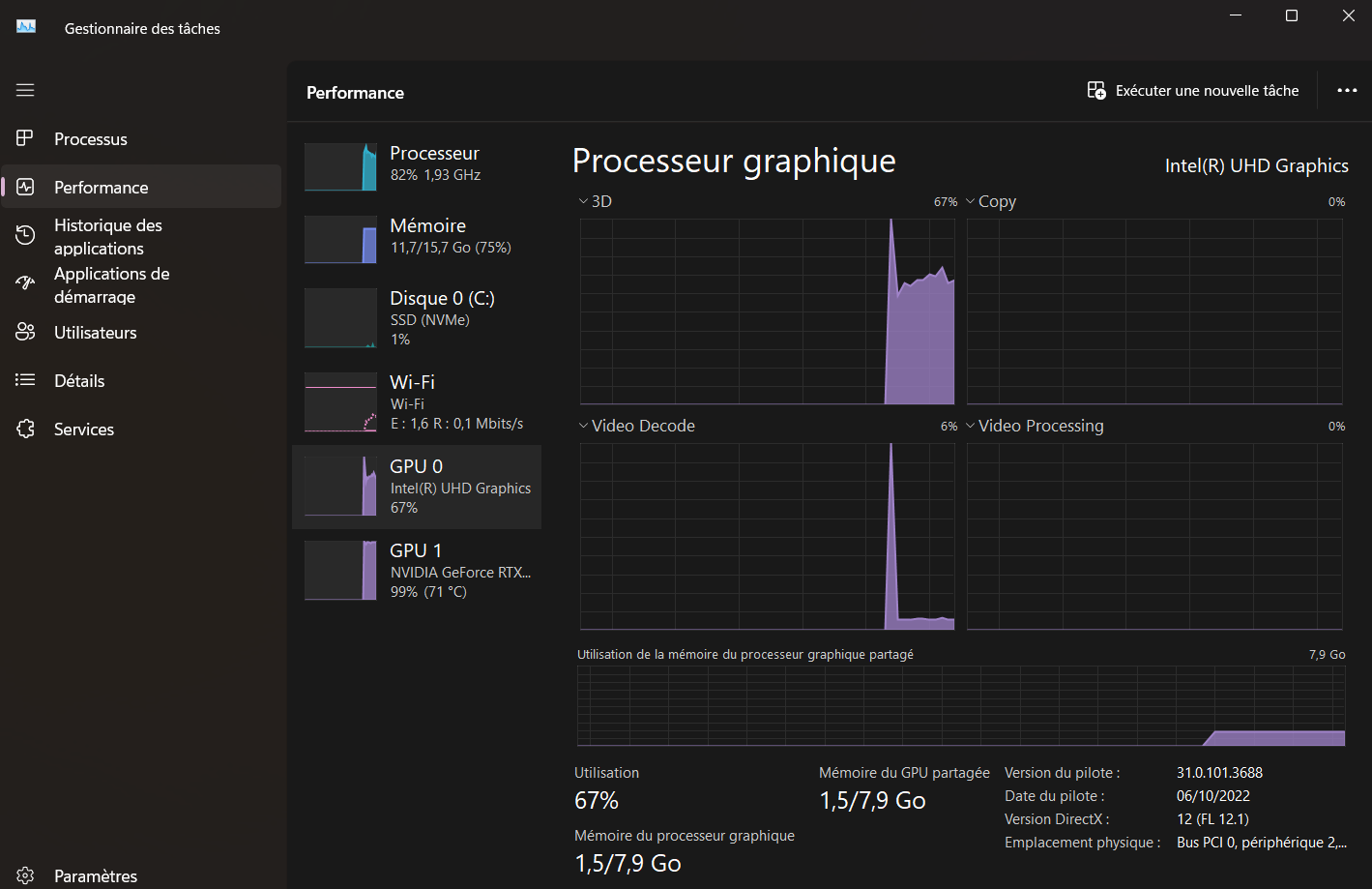Change the Video Decode graph dropdown
This screenshot has width=1372, height=889.
[x=583, y=426]
